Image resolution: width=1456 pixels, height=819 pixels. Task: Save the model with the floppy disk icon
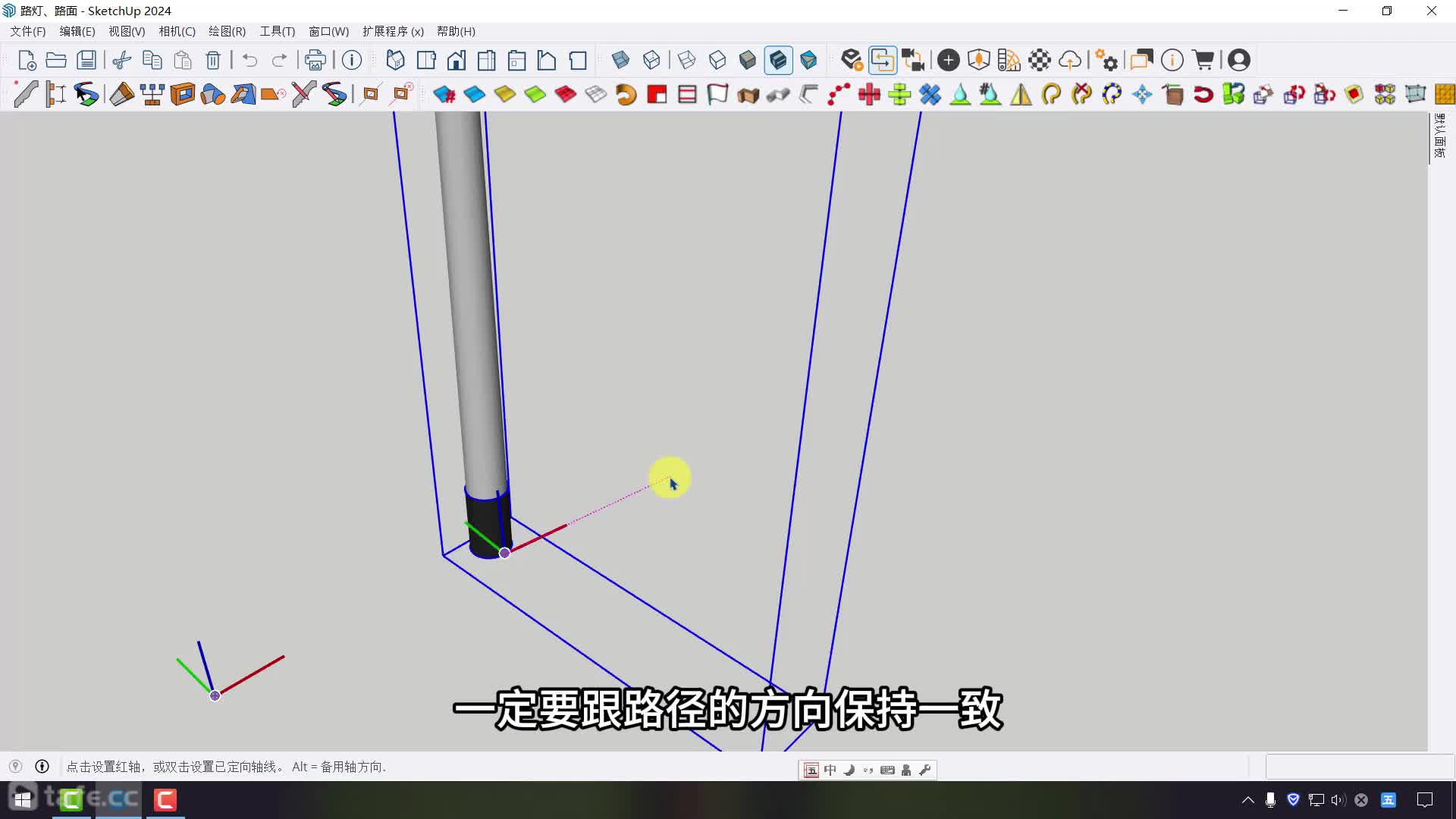(86, 60)
